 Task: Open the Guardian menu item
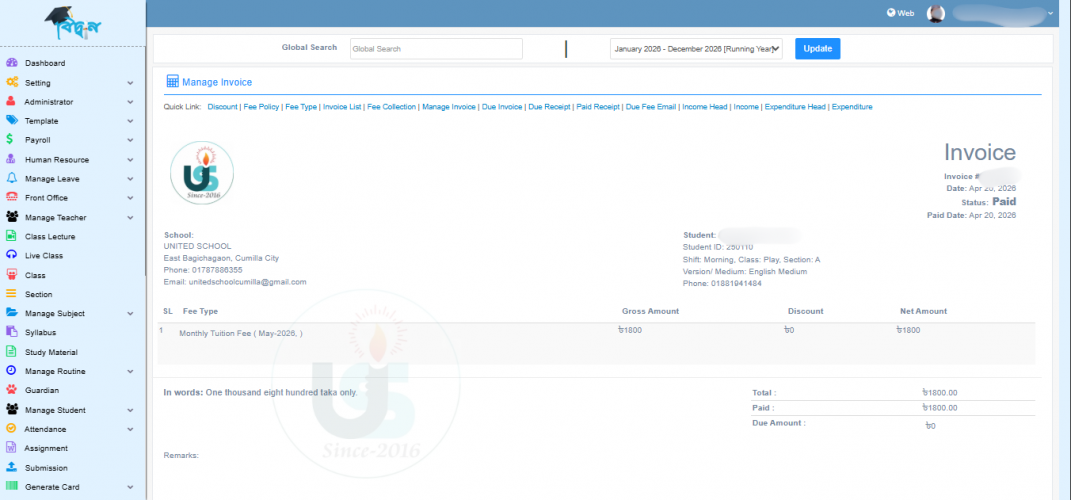(42, 391)
